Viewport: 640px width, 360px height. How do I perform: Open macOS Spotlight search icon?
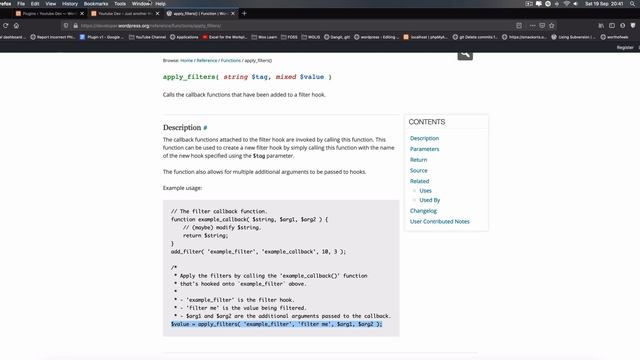(x=632, y=4)
